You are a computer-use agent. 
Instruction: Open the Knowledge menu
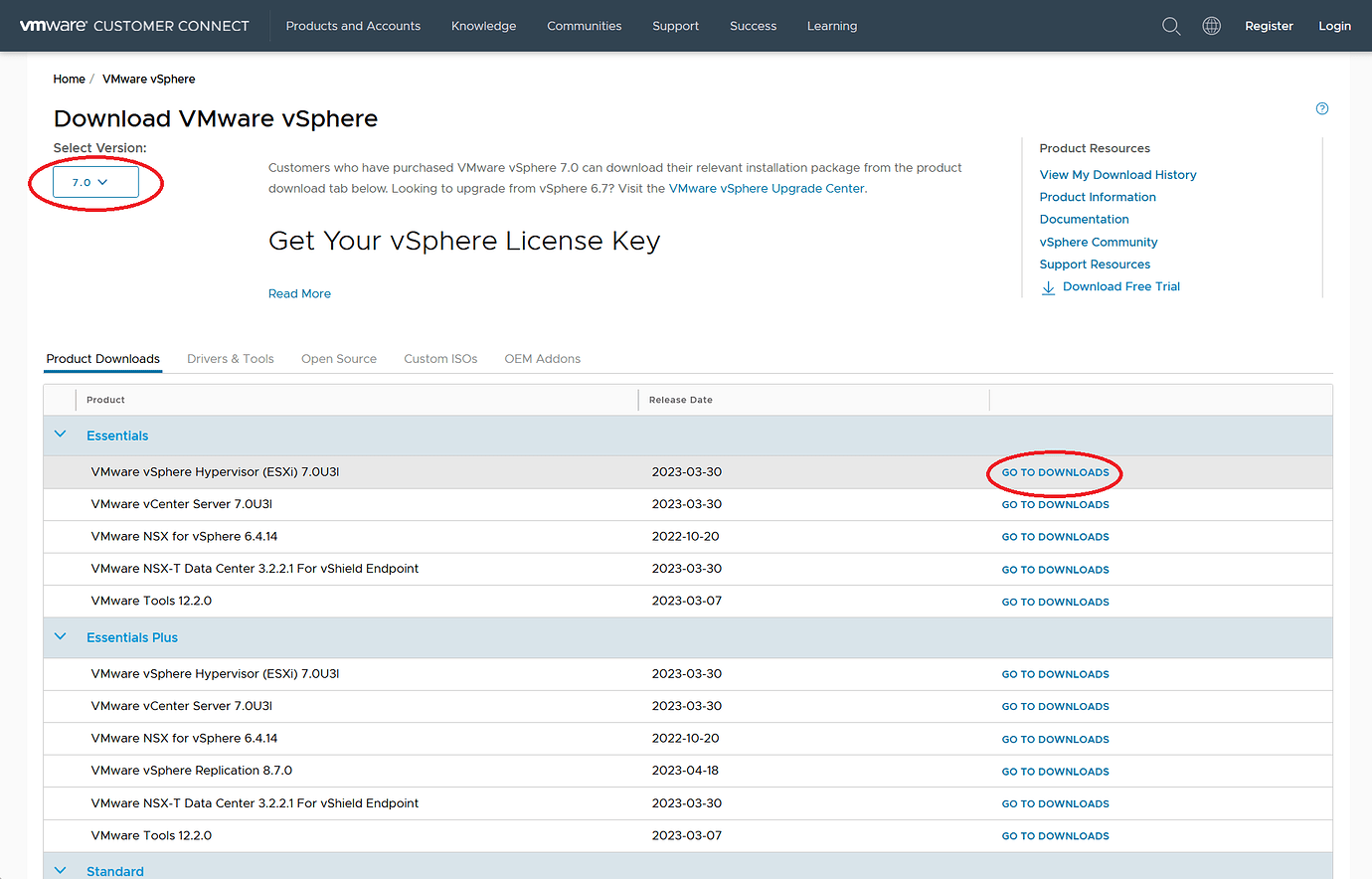(x=483, y=26)
